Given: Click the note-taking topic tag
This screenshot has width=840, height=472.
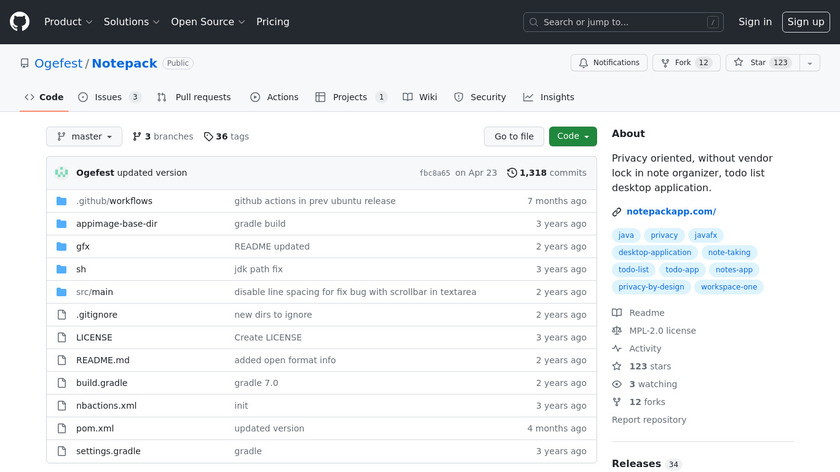Looking at the screenshot, I should pos(729,252).
